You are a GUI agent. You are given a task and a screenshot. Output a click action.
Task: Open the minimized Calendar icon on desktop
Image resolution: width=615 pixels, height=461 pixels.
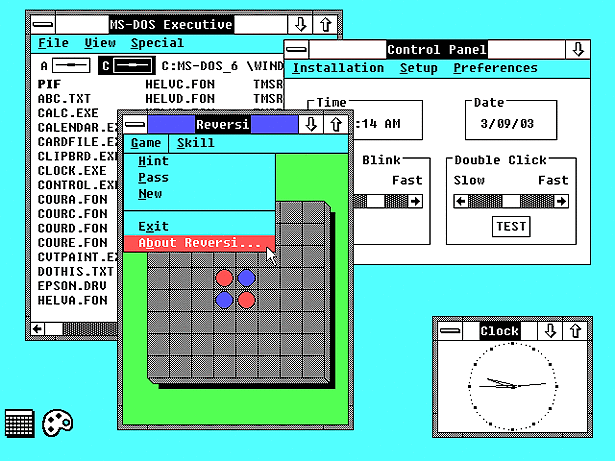(20, 423)
